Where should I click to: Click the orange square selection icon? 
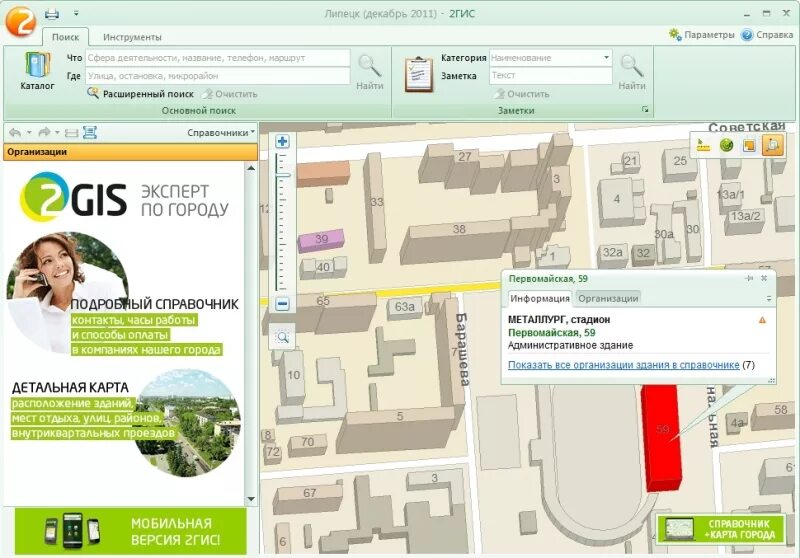coord(749,145)
